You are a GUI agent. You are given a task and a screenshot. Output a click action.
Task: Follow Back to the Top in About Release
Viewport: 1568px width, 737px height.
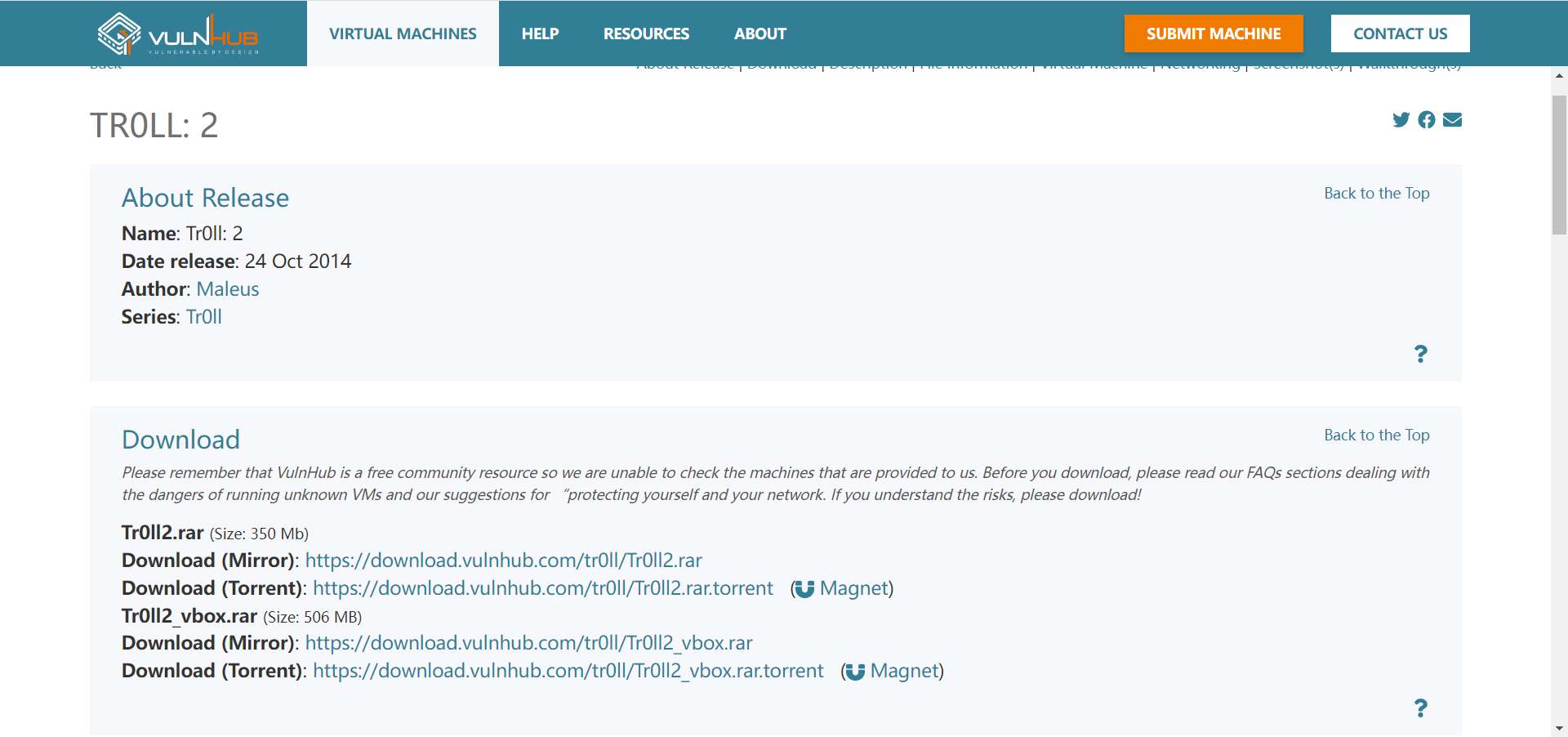[x=1377, y=194]
